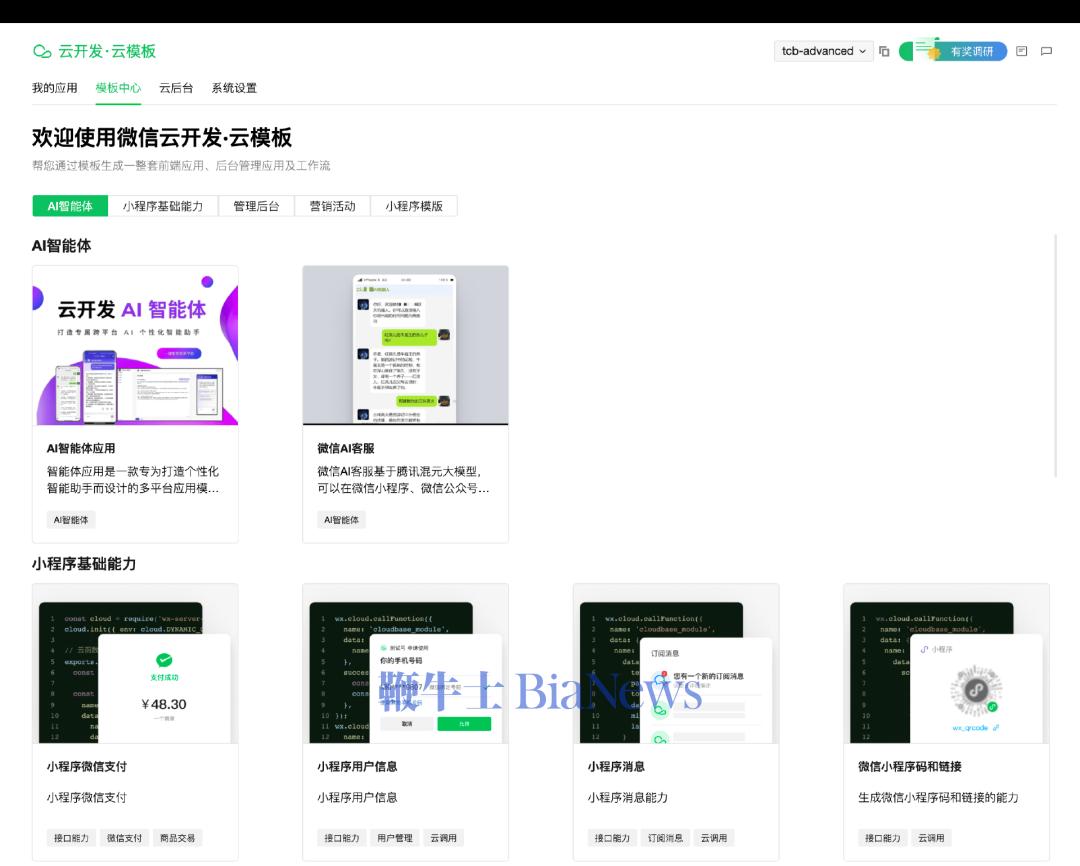Expand the tcb-advanced environment dropdown
Viewport: 1080px width, 866px height.
(x=824, y=51)
